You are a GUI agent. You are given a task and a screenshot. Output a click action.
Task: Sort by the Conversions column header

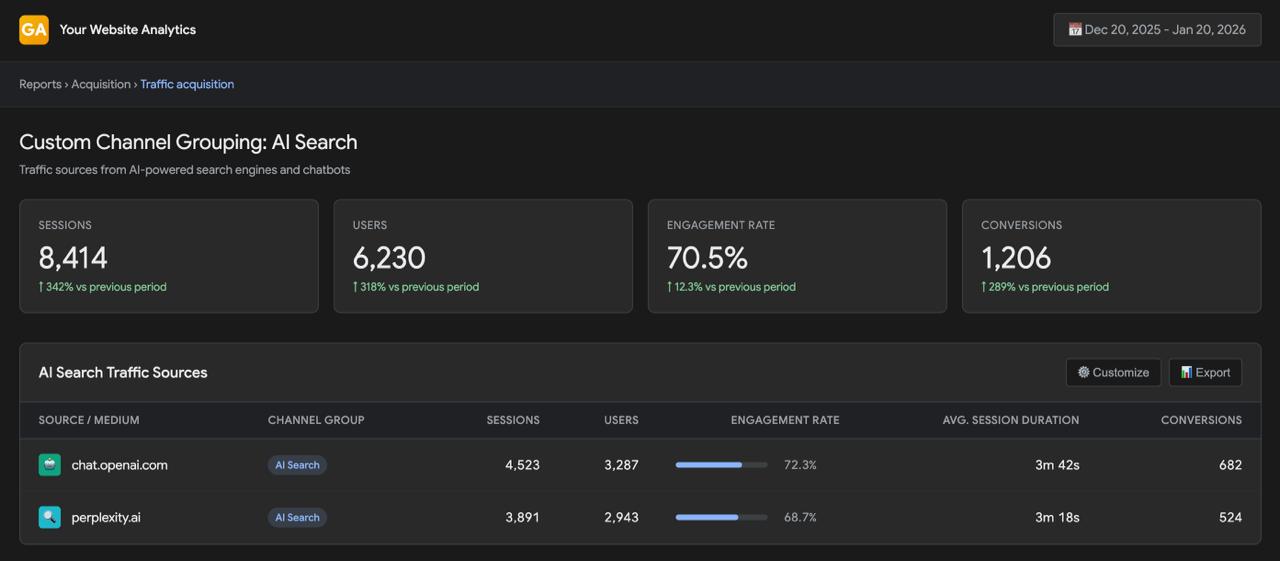click(x=1201, y=420)
